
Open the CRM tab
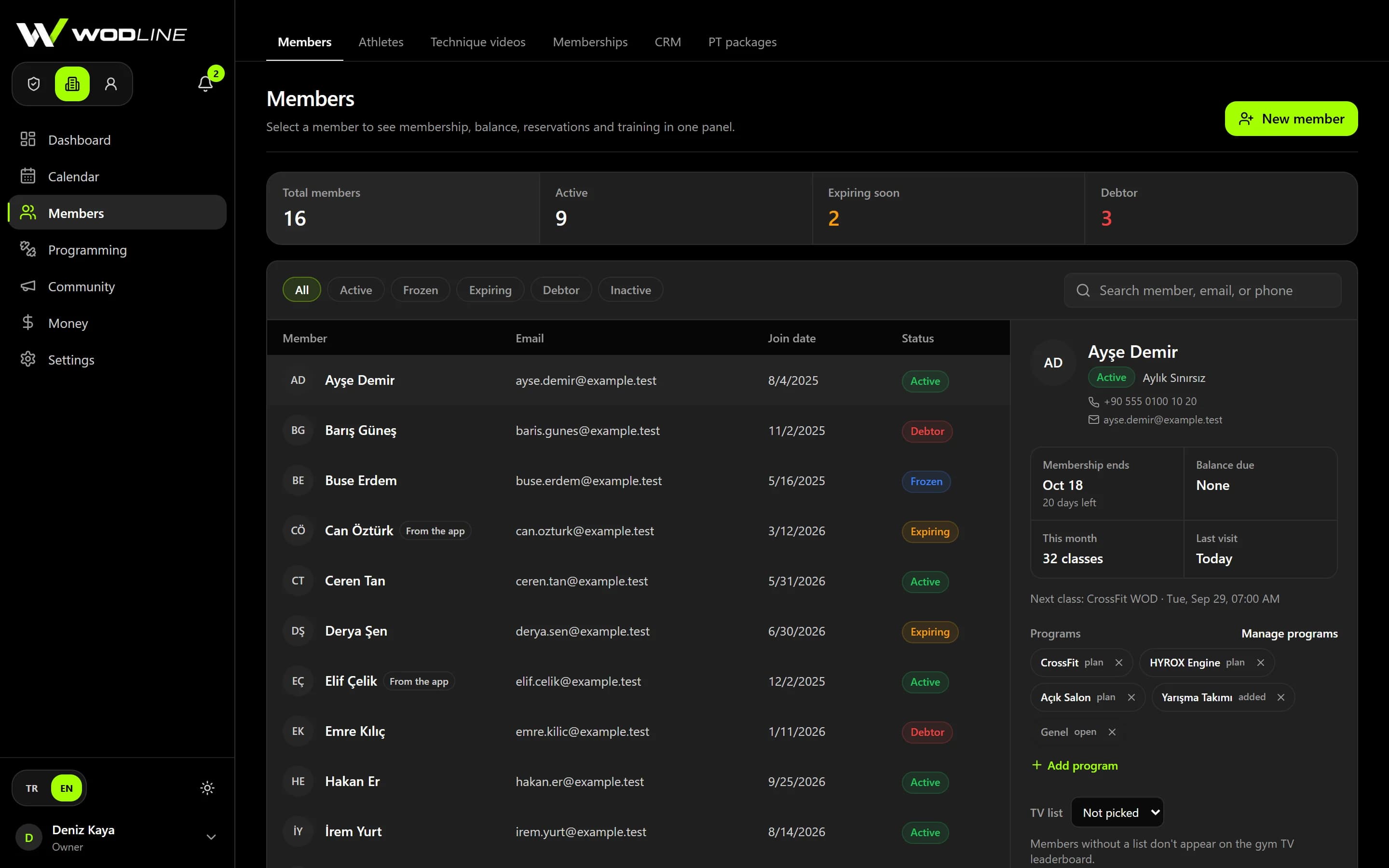coord(668,42)
